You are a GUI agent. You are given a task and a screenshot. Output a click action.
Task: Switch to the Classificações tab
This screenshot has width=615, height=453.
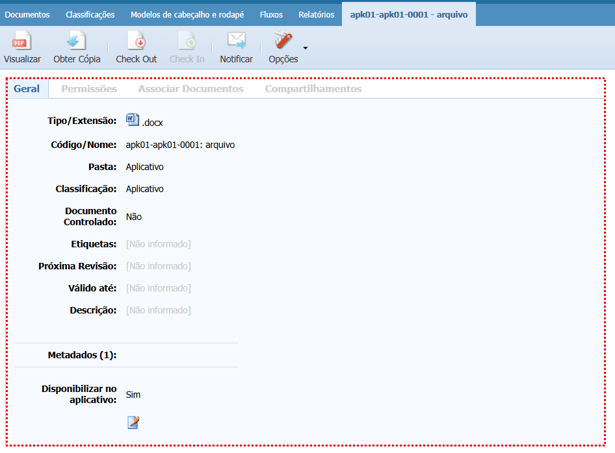(x=90, y=15)
